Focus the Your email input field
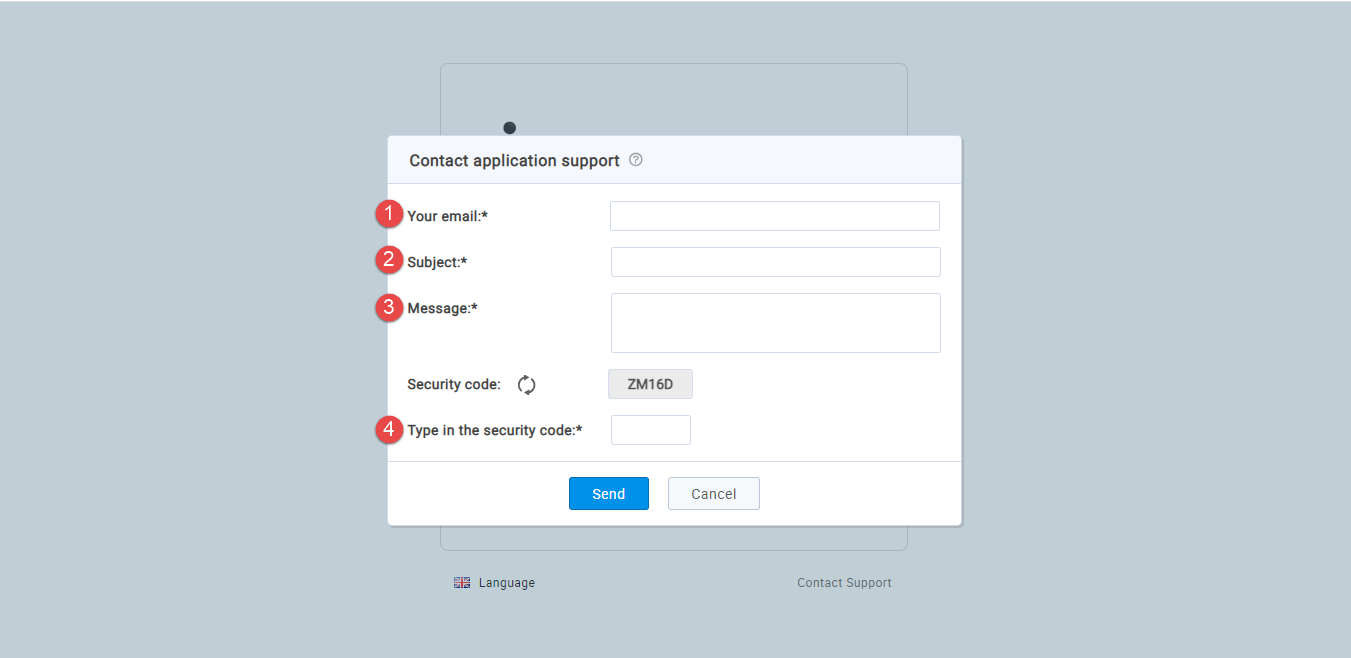Screen dimensions: 1351x658 point(774,216)
